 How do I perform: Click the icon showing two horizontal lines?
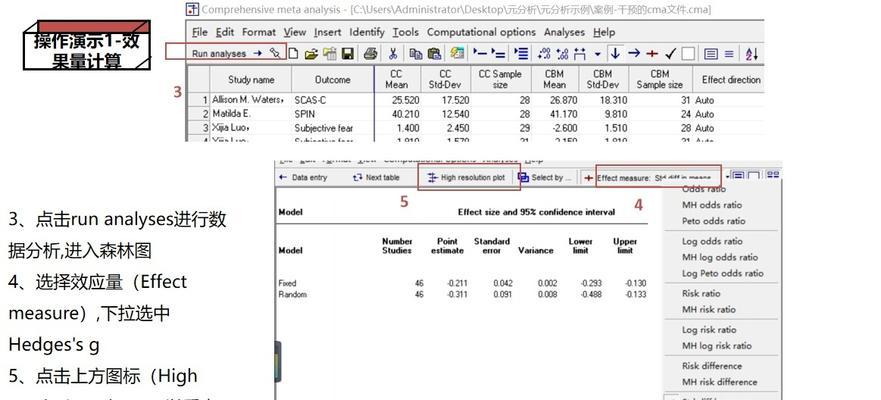click(x=729, y=54)
